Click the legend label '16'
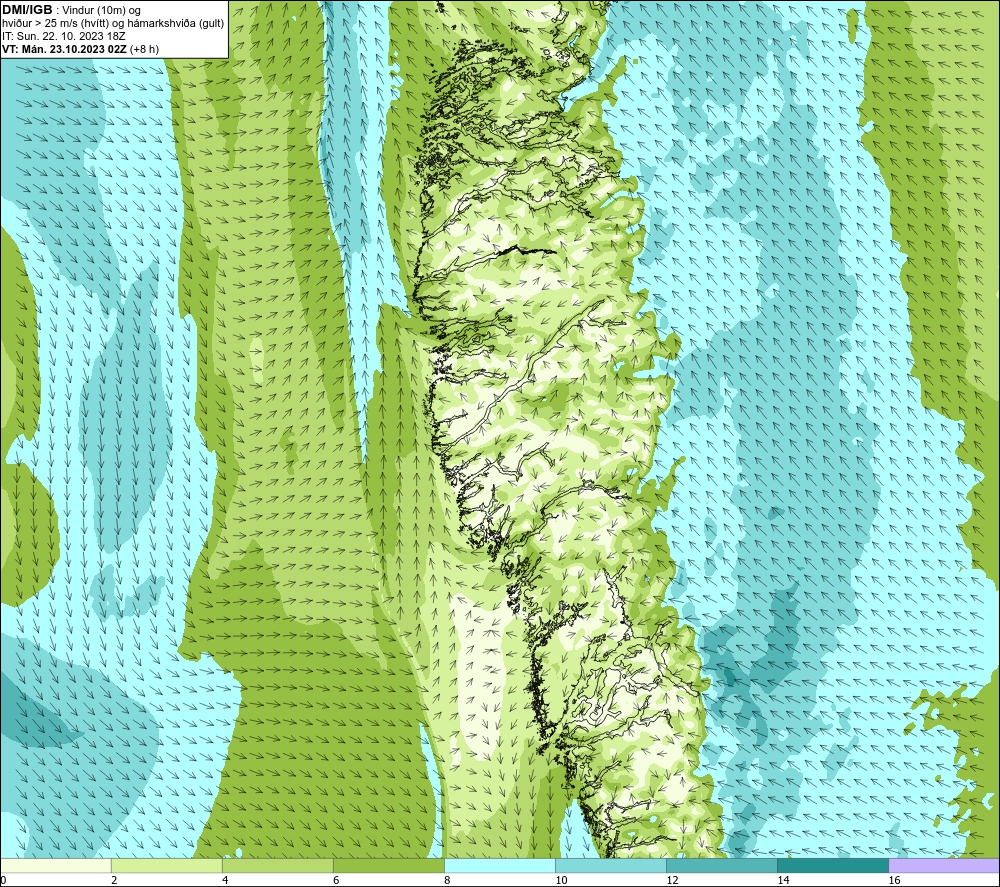Viewport: 1000px width, 887px height. point(894,880)
